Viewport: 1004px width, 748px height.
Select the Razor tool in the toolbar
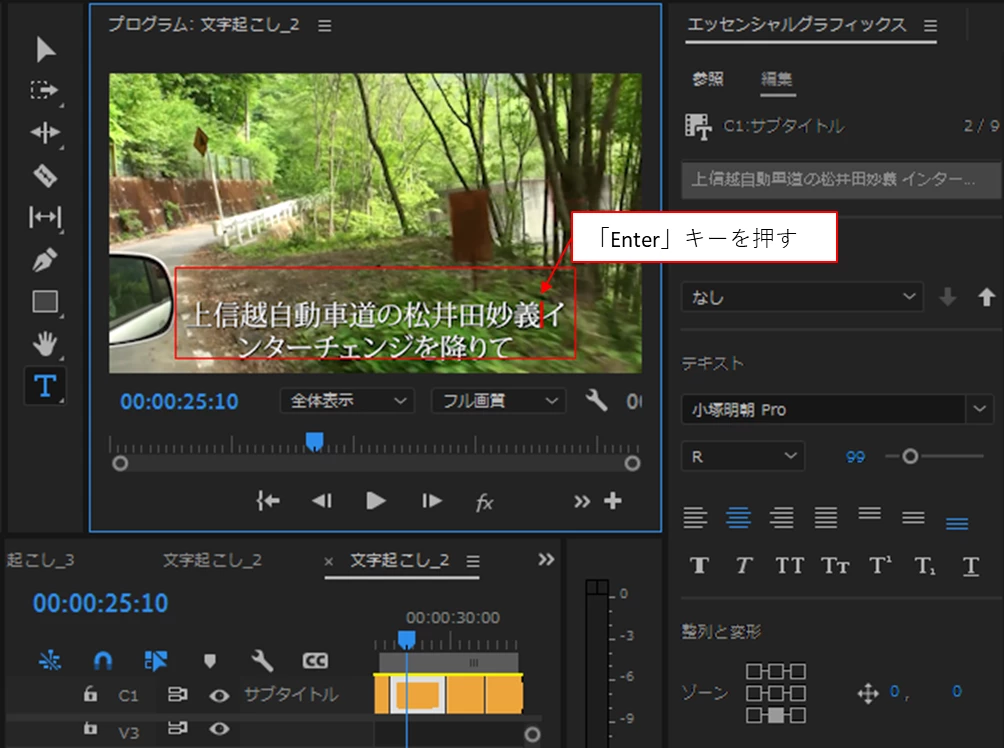tap(45, 175)
